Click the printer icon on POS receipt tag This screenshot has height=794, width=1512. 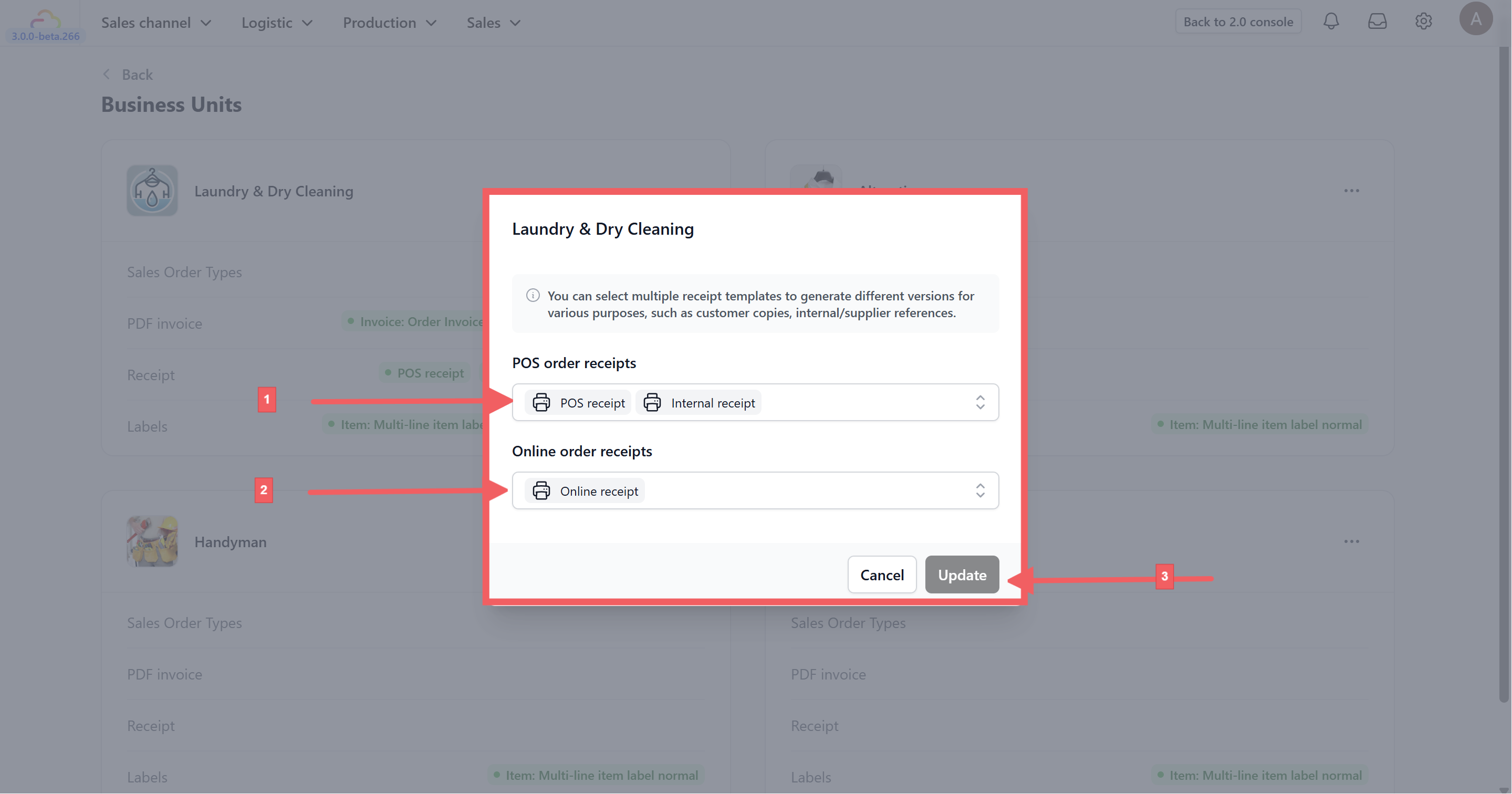(x=541, y=403)
